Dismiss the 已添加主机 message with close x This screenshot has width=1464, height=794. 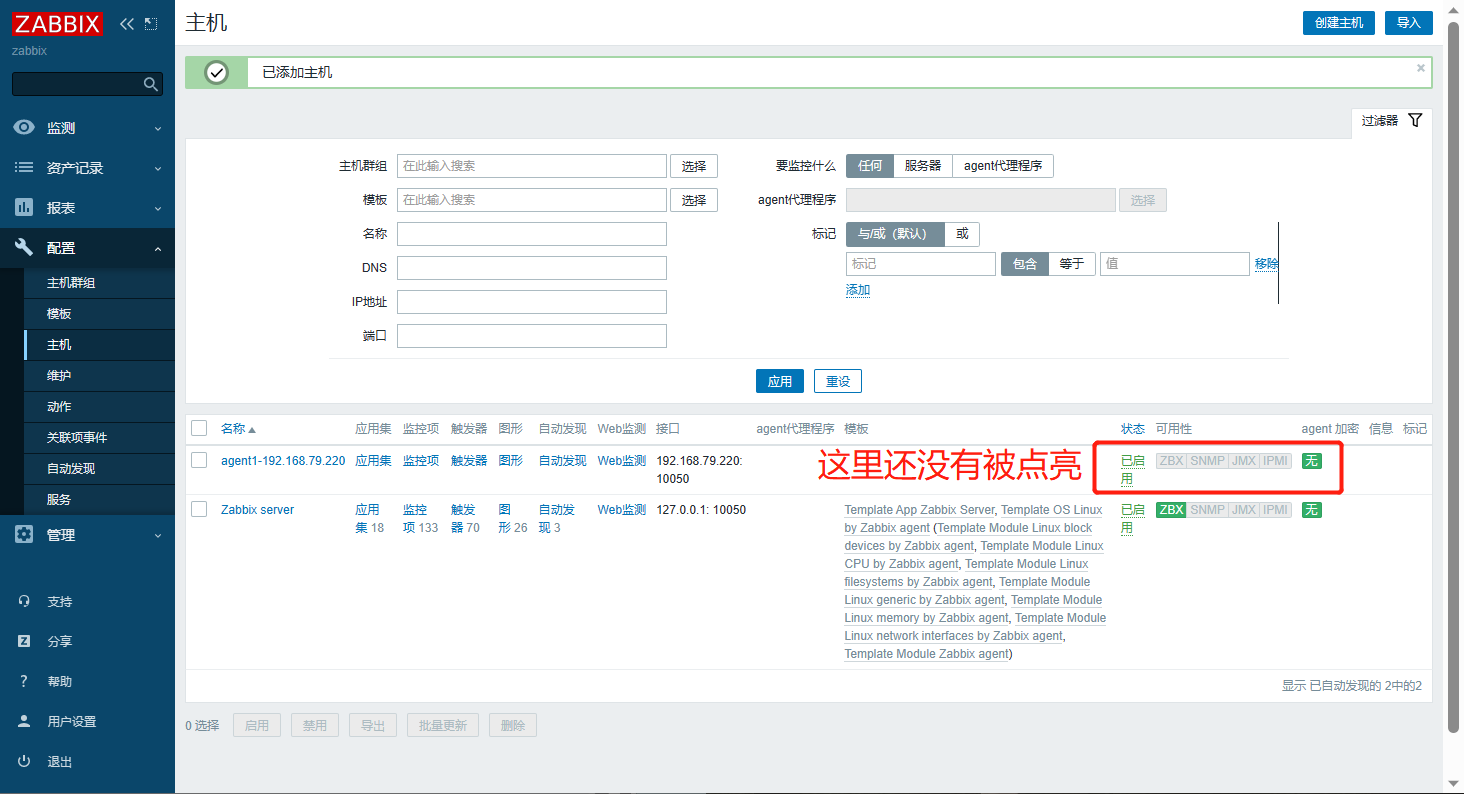tap(1421, 68)
